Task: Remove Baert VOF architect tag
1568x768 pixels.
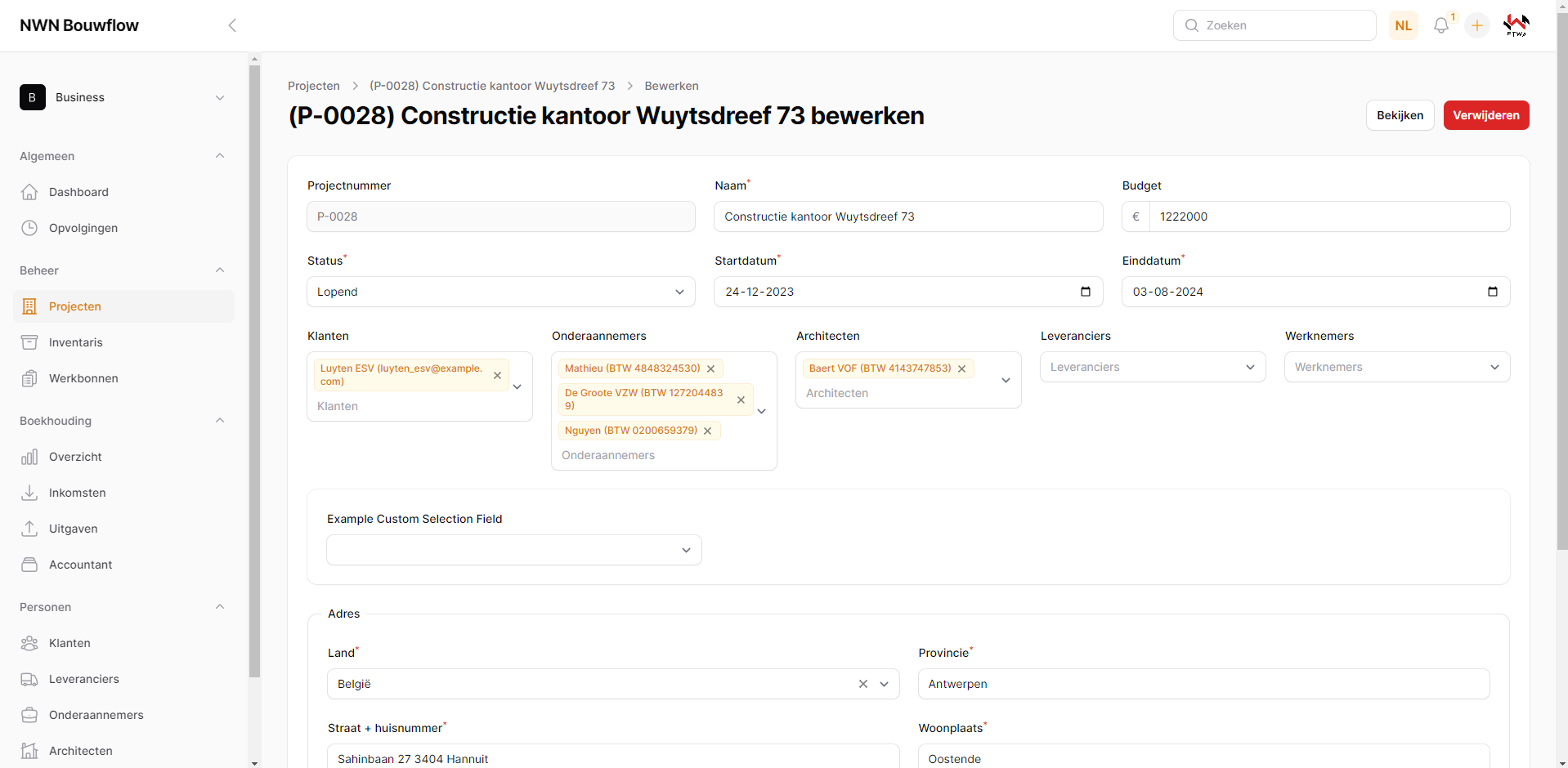Action: pyautogui.click(x=961, y=369)
